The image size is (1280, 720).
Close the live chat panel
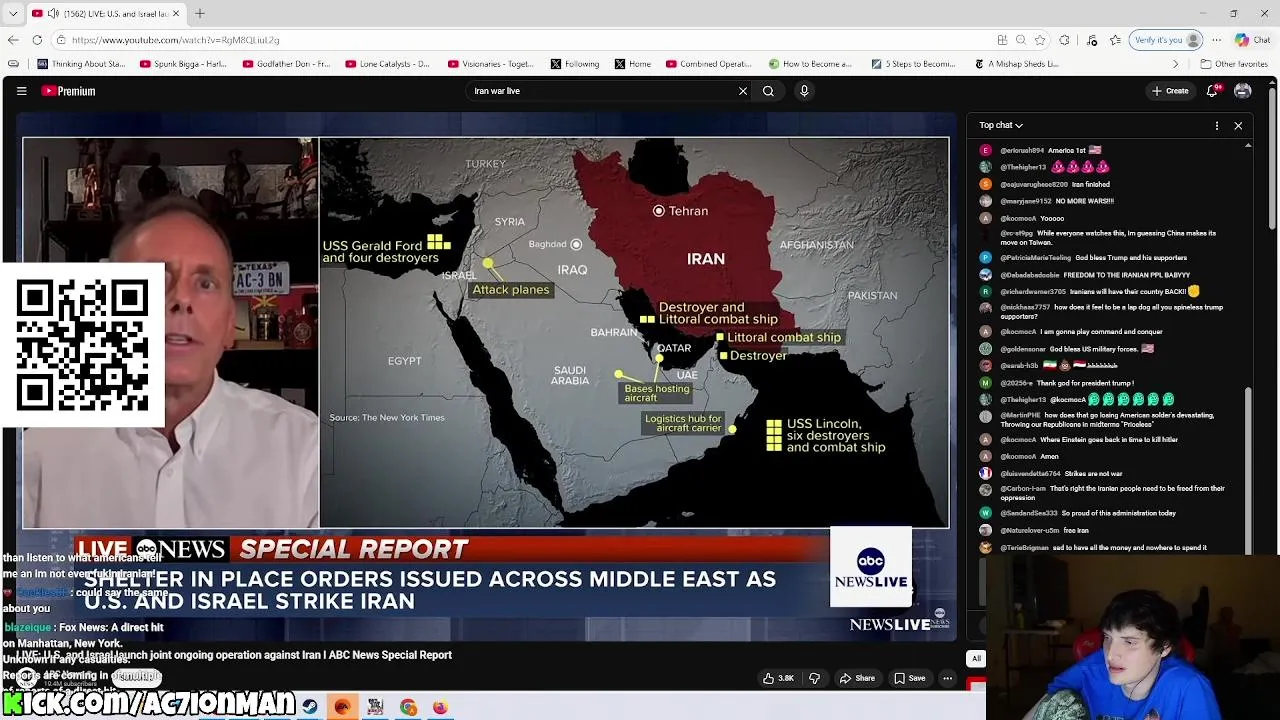1238,125
